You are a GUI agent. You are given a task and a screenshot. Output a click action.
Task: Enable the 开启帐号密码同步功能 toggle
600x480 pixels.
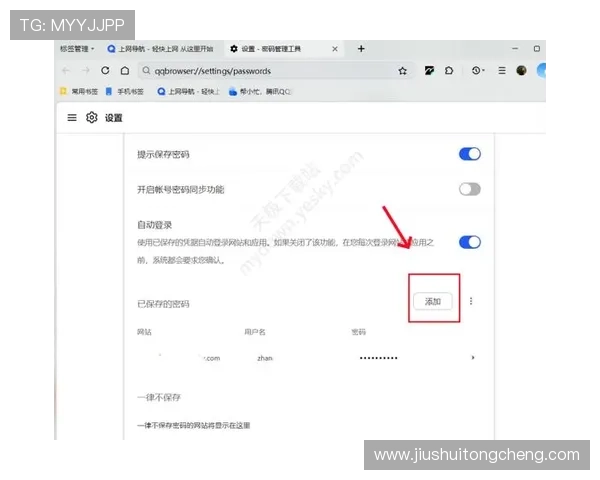[469, 189]
